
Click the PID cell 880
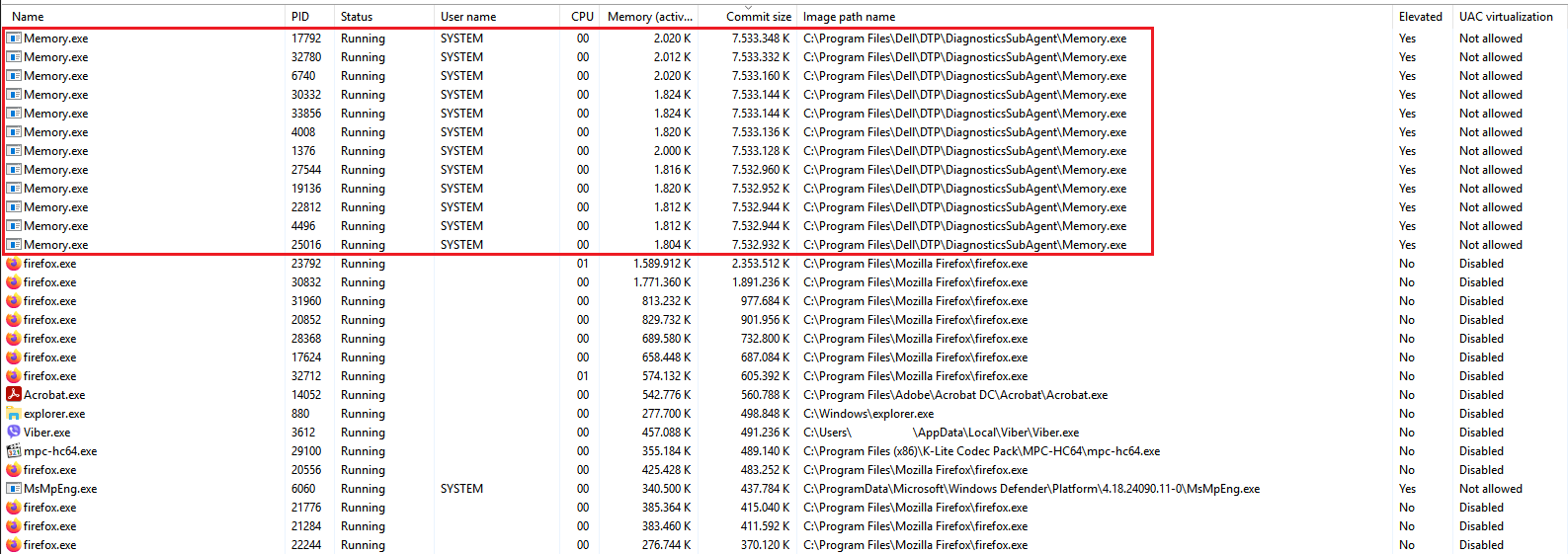(300, 414)
